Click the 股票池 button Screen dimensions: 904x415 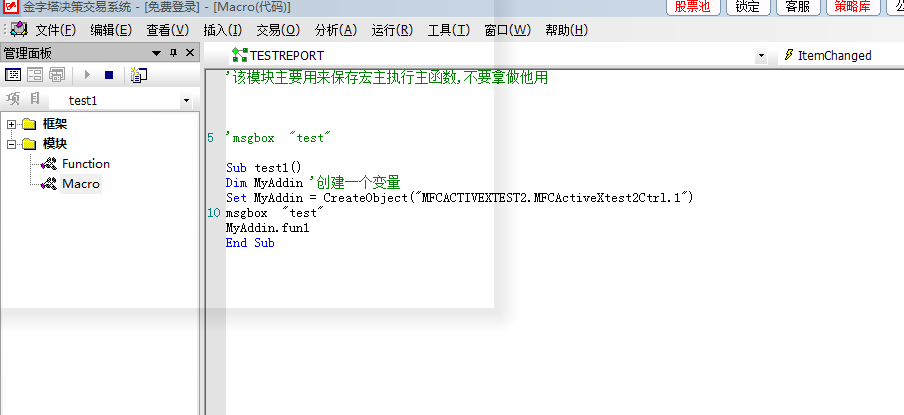[694, 7]
